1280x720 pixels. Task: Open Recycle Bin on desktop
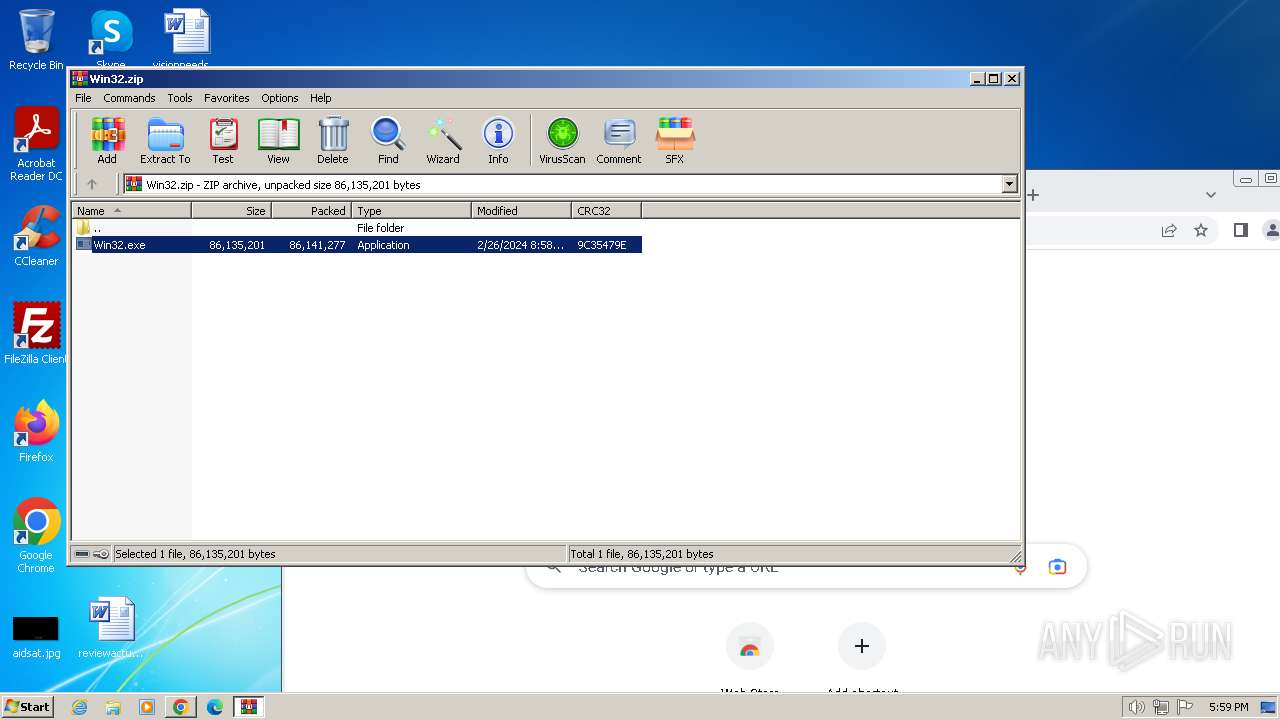[36, 40]
